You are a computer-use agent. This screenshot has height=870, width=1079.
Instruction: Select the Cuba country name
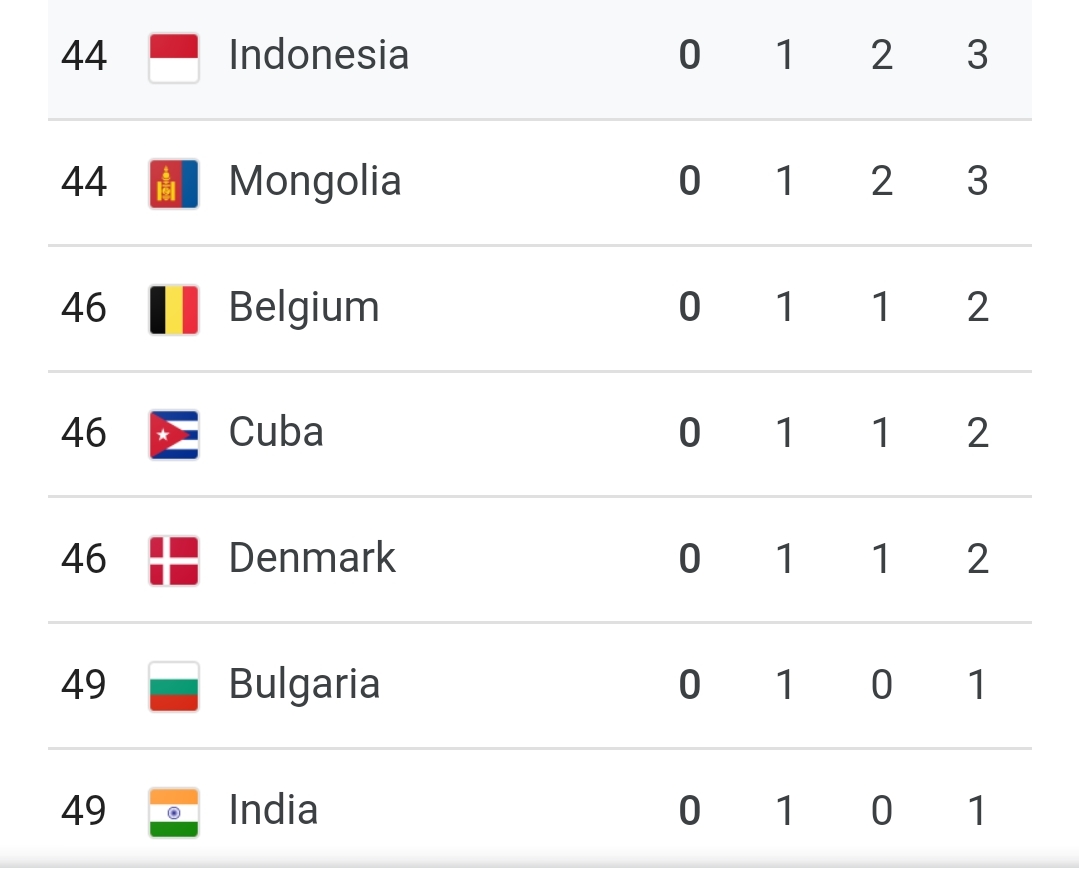point(276,433)
